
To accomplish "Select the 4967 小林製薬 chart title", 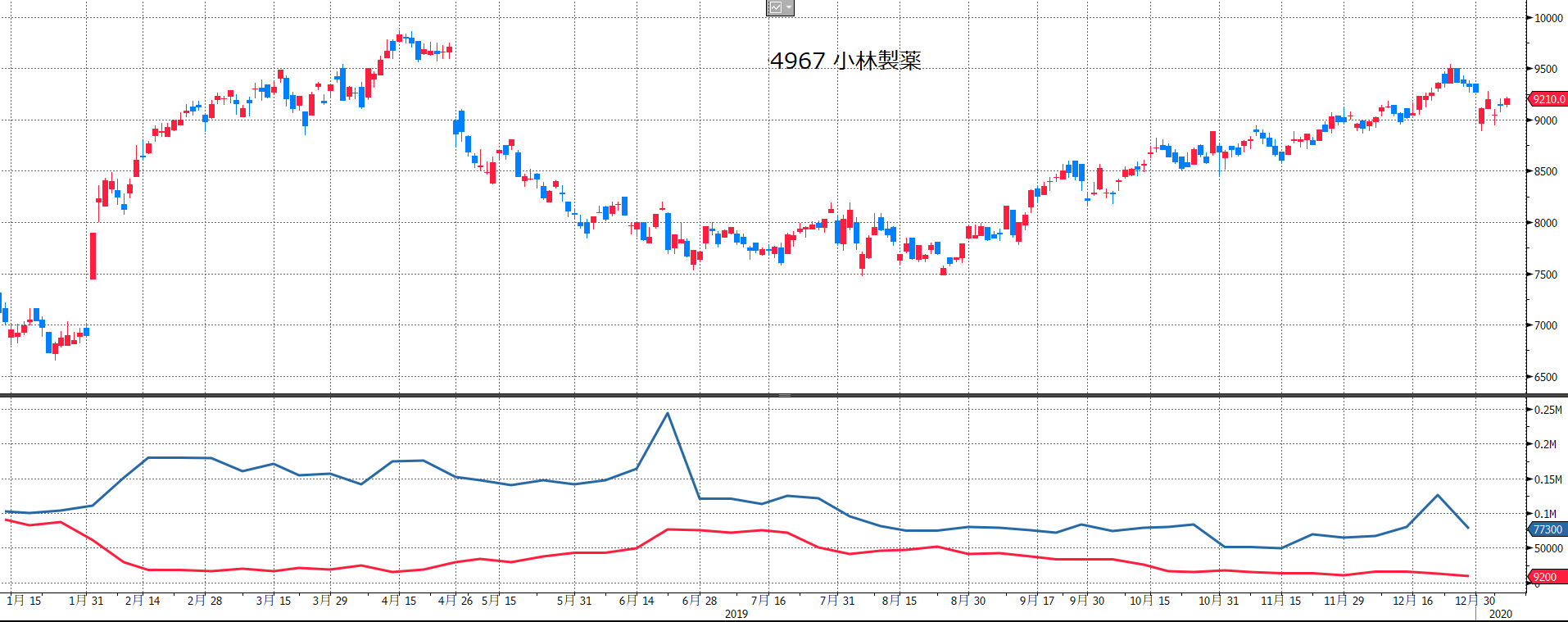I will point(845,61).
